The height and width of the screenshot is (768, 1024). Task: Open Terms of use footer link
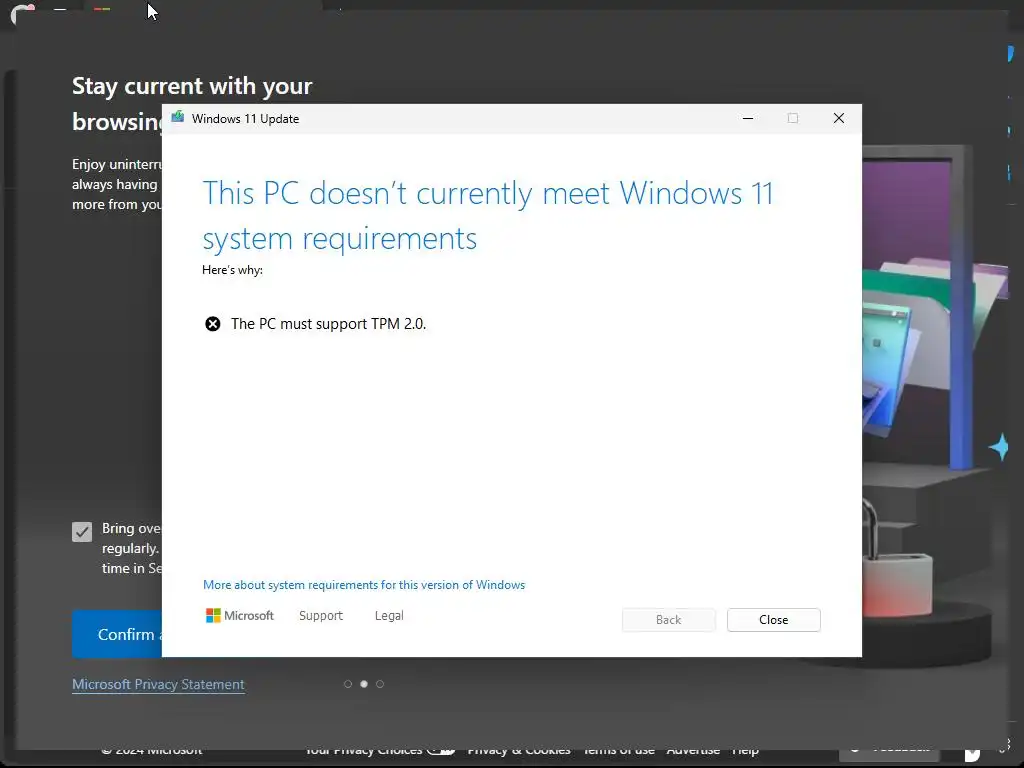pyautogui.click(x=618, y=750)
